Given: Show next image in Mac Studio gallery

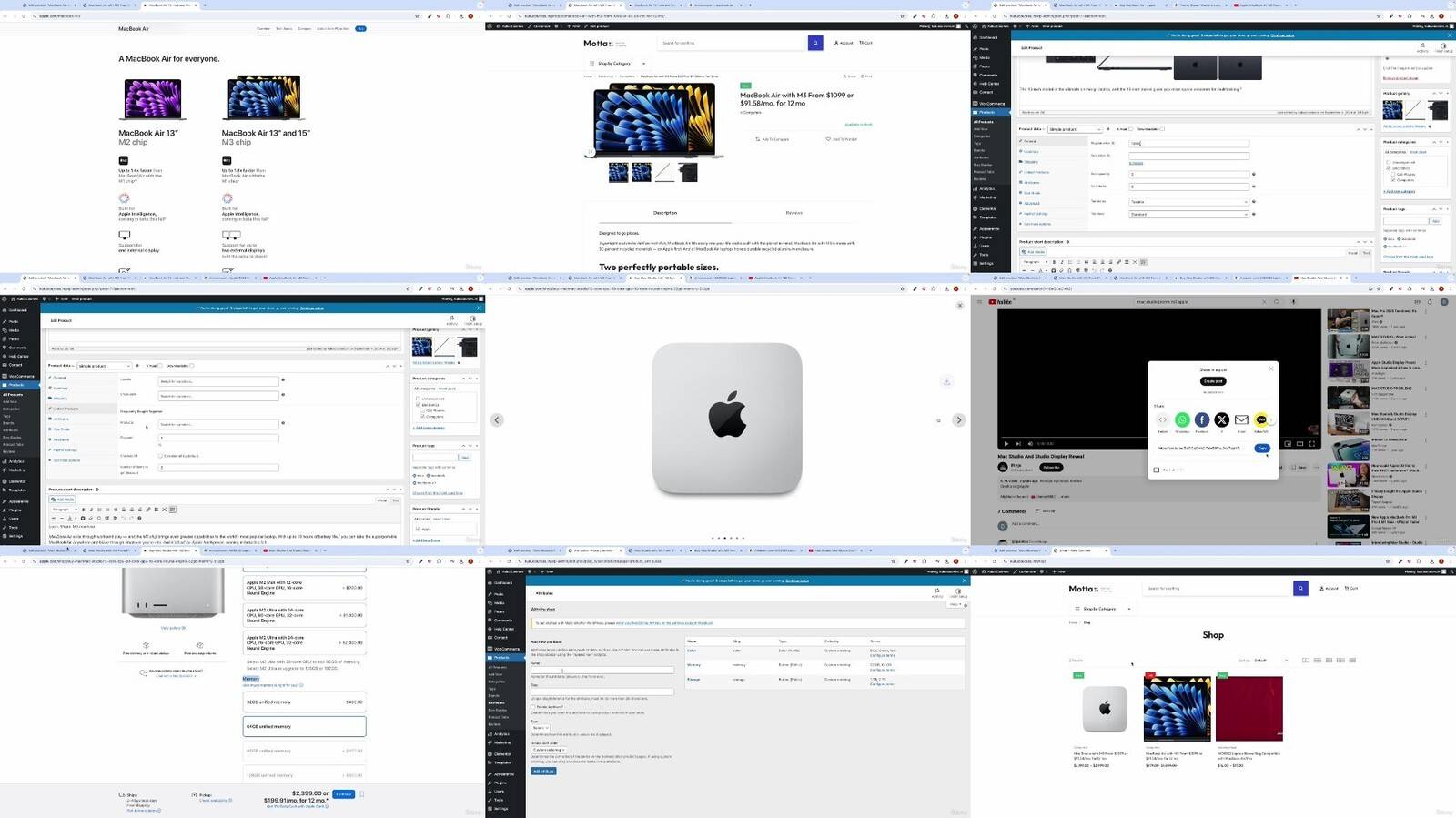Looking at the screenshot, I should click(958, 420).
